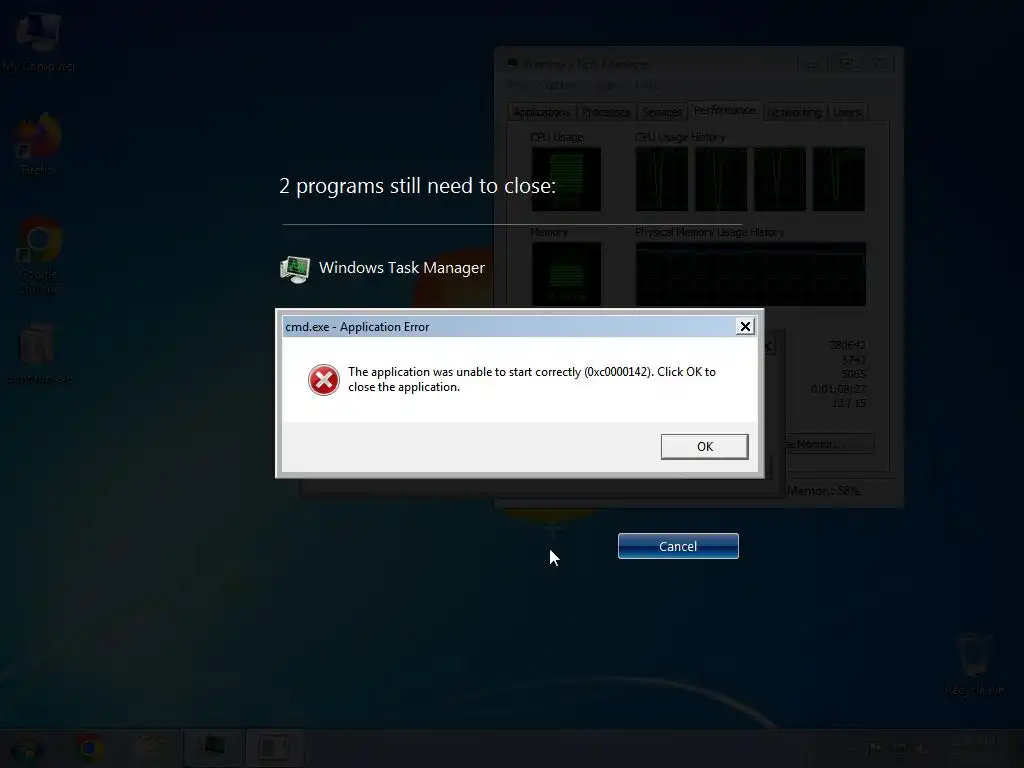
Task: Open the File menu in Task Manager
Action: [x=517, y=85]
